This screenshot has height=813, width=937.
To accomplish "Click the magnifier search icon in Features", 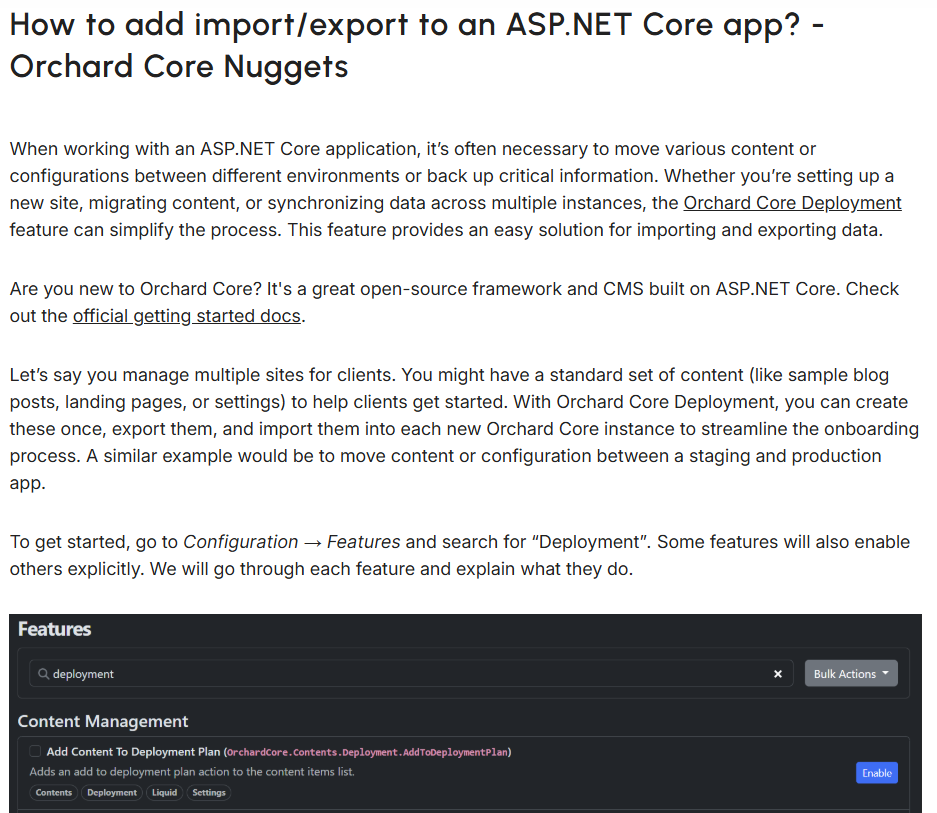I will pos(43,674).
